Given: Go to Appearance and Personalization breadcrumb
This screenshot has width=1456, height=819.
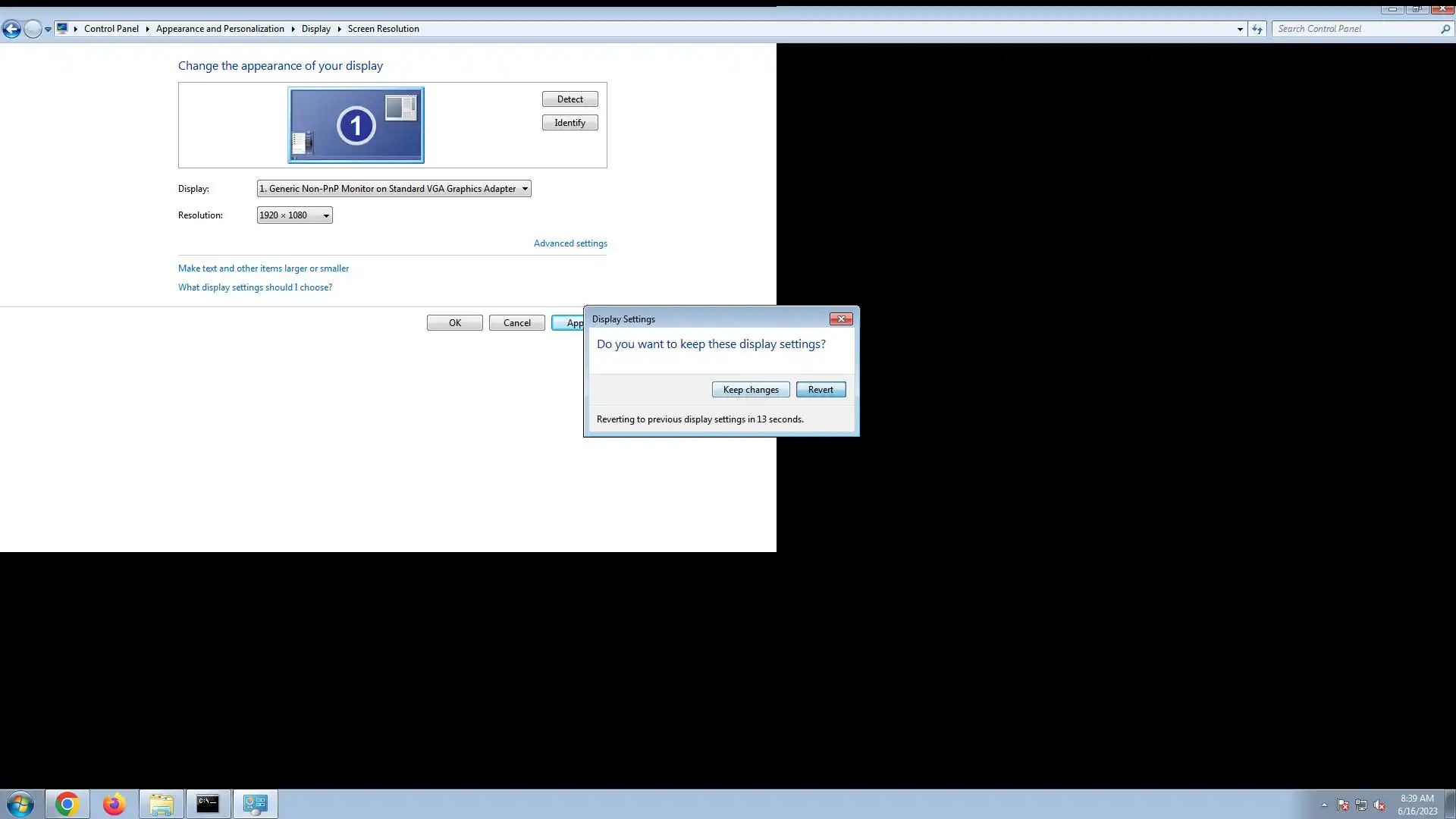Looking at the screenshot, I should [x=220, y=29].
